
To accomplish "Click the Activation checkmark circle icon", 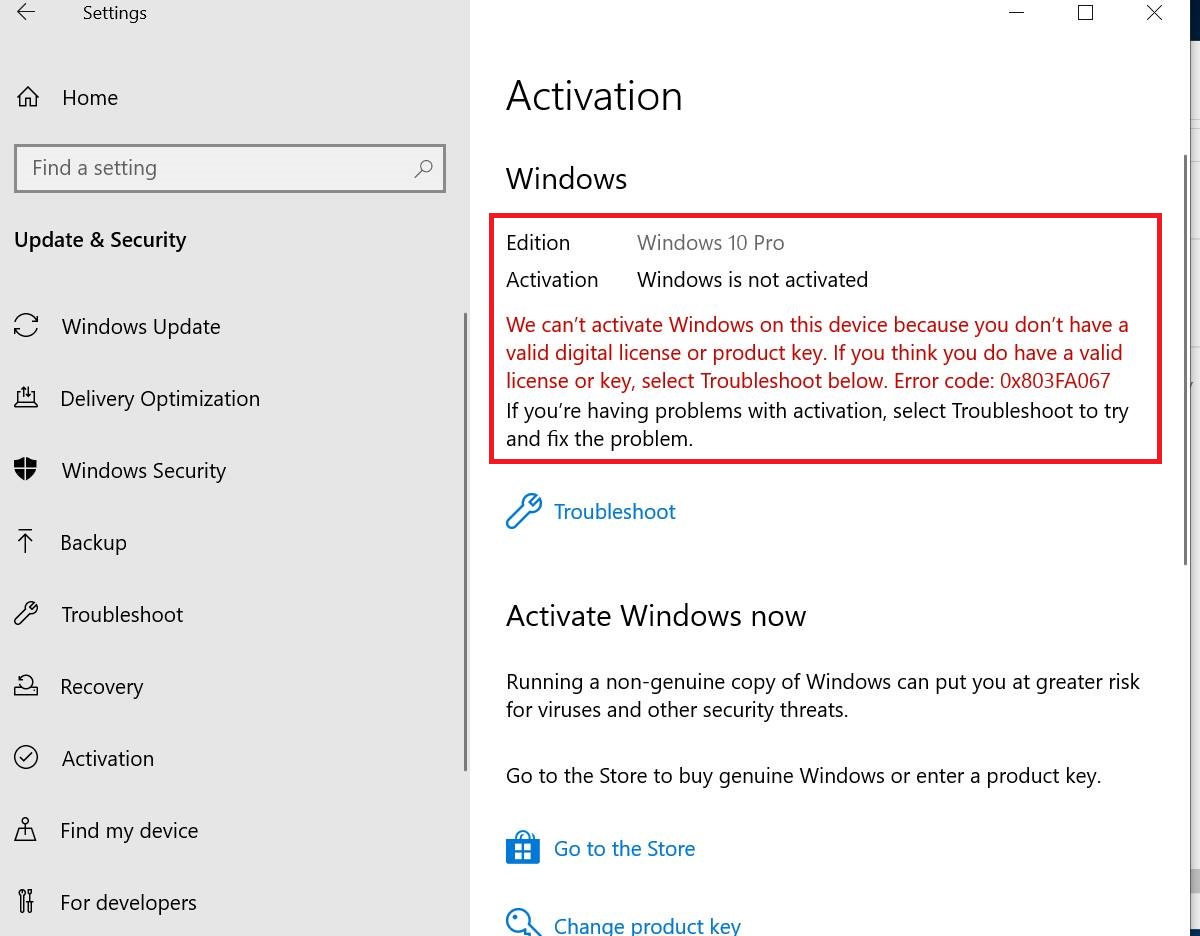I will (x=26, y=758).
